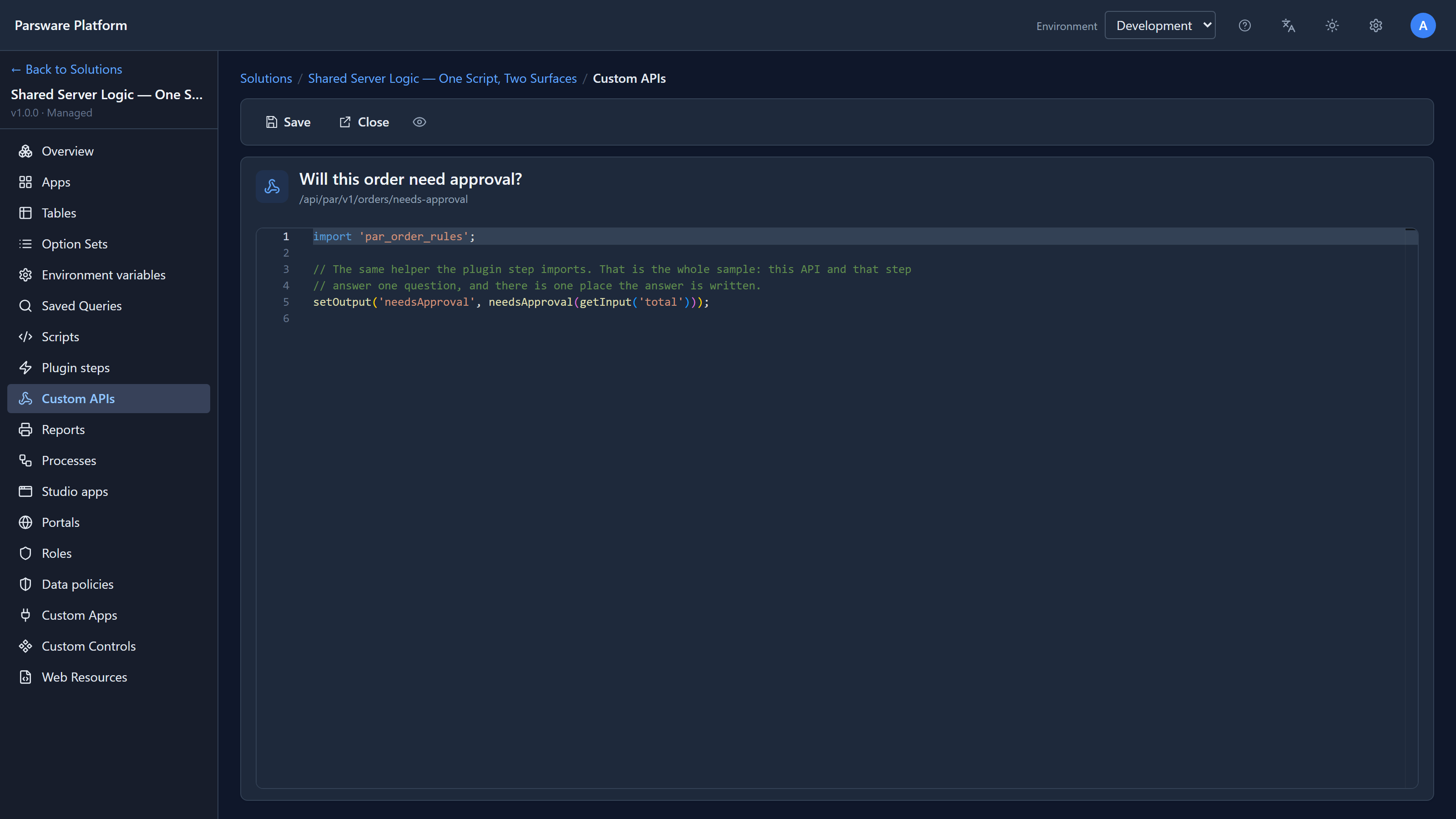Image resolution: width=1456 pixels, height=819 pixels.
Task: Open the settings gear in the top bar
Action: (x=1376, y=25)
